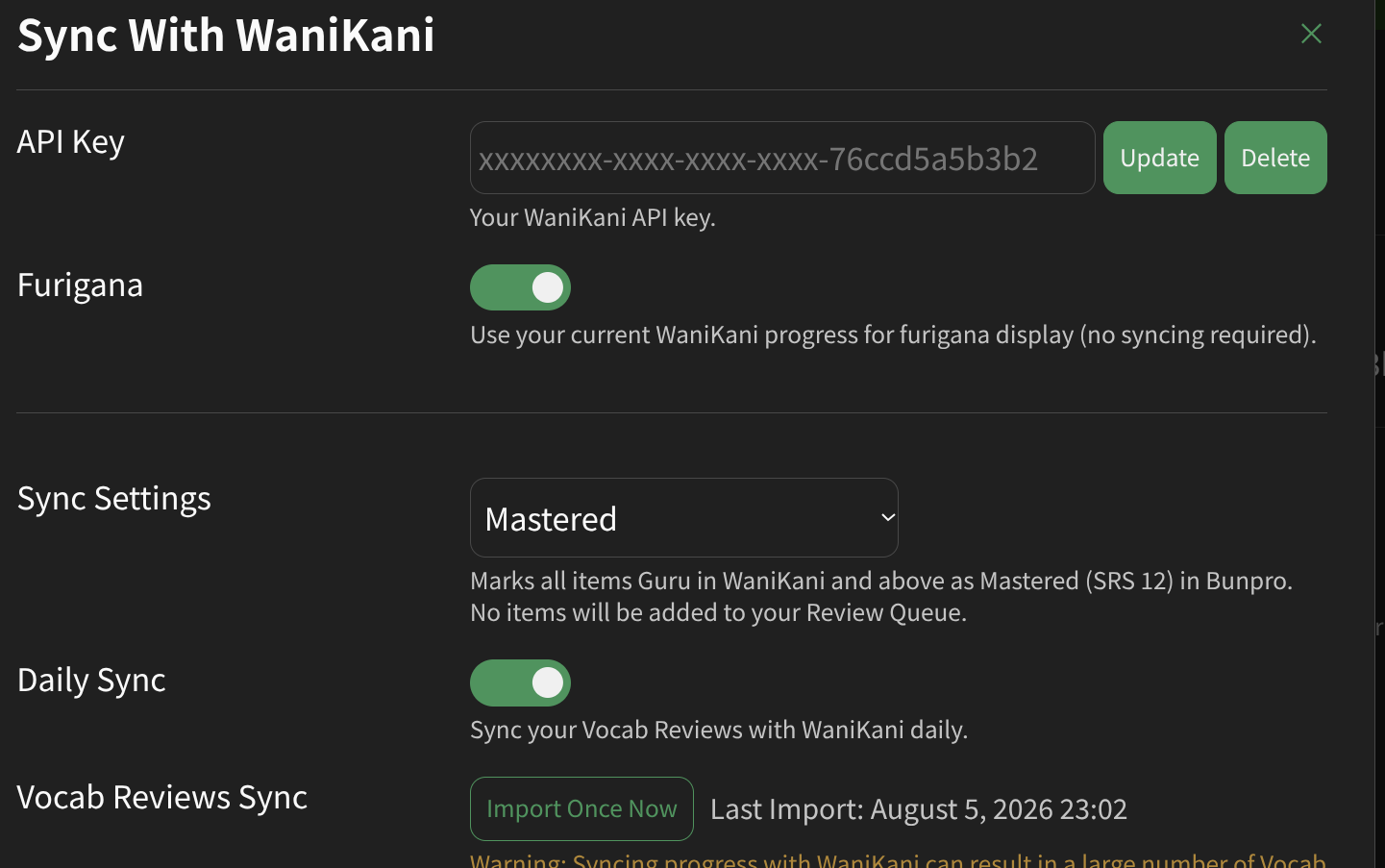Click the furigana display description text
Screen dimensions: 1385x868
pyautogui.click(x=893, y=335)
